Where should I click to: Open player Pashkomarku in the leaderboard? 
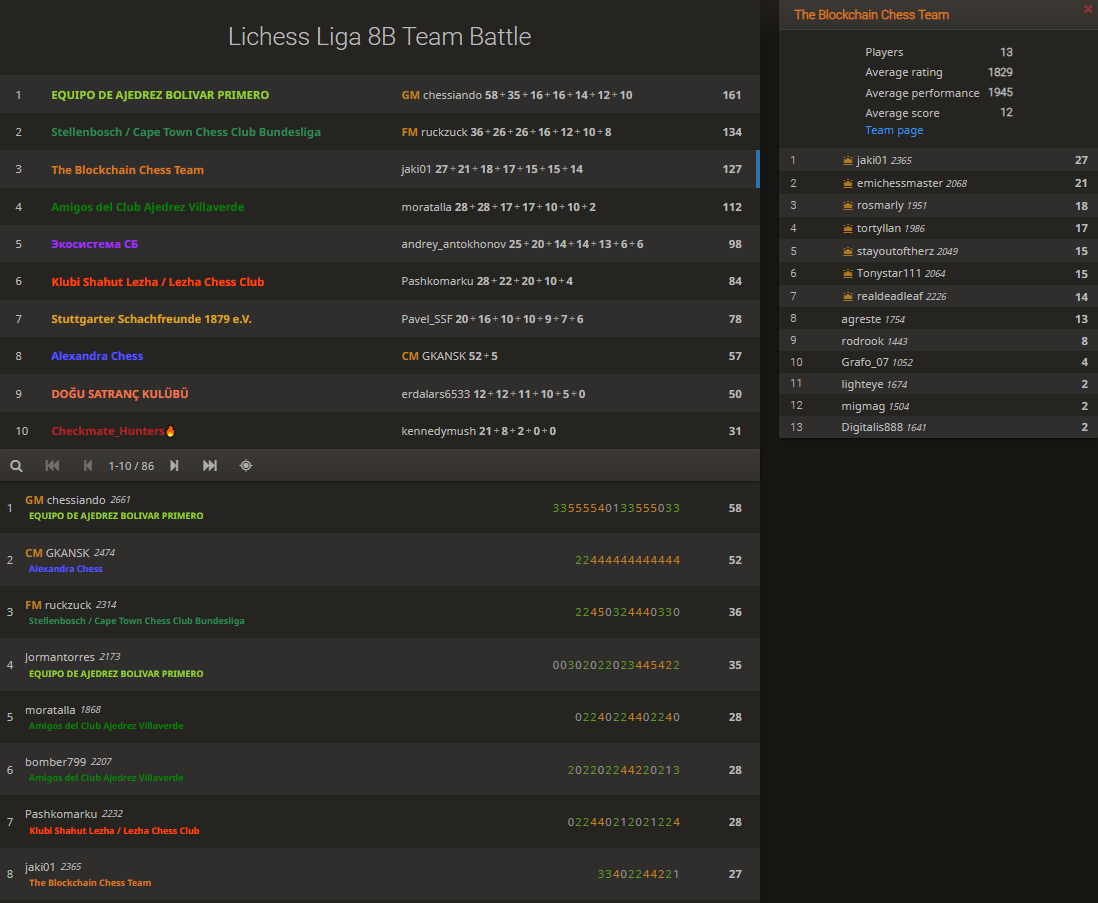pos(61,814)
